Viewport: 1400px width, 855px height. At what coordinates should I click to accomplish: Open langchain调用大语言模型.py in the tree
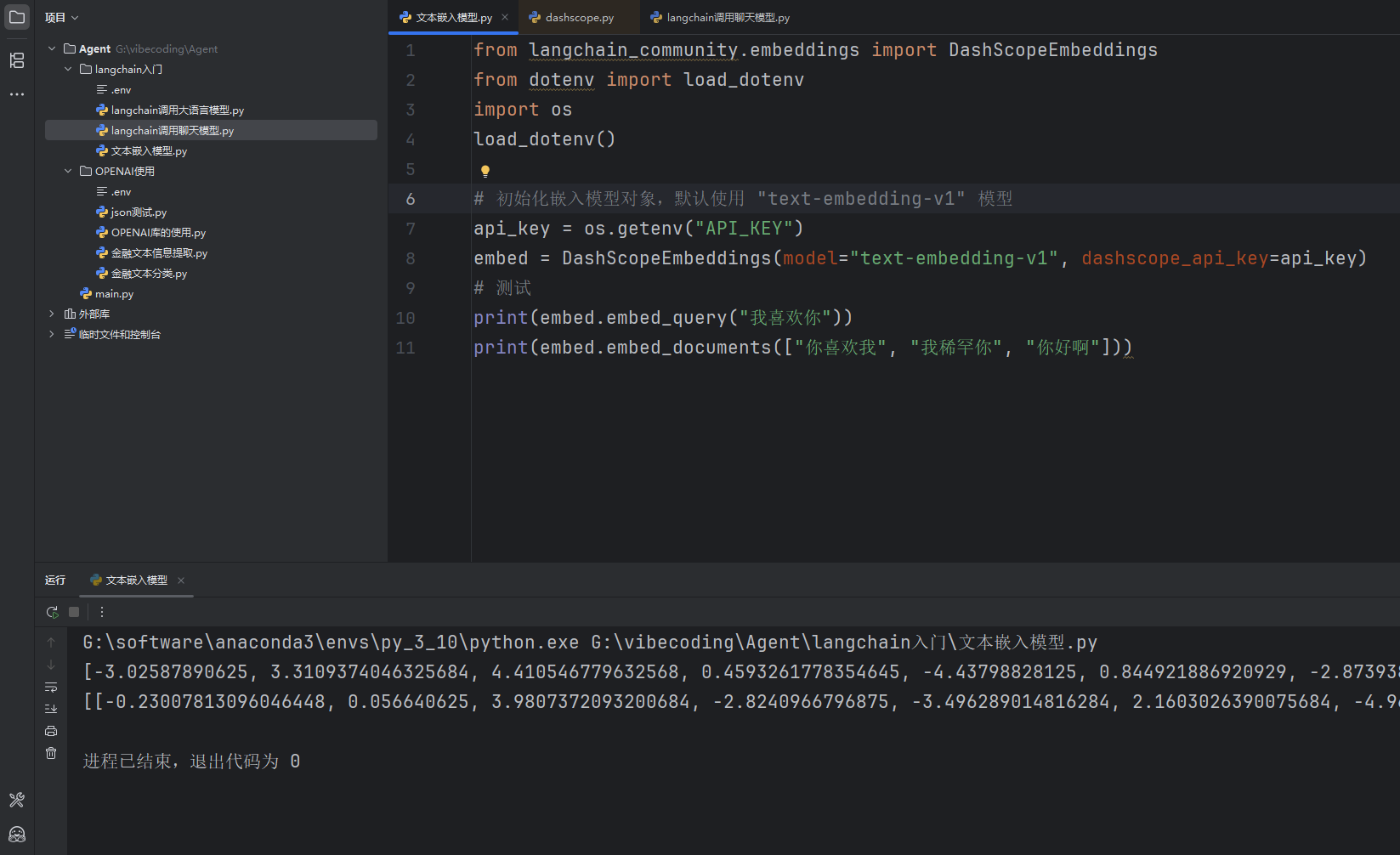click(177, 110)
